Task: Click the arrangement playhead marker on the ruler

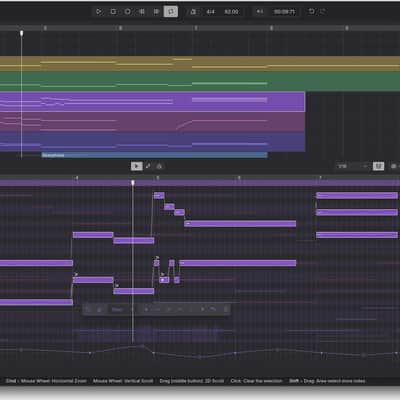Action: point(22,33)
